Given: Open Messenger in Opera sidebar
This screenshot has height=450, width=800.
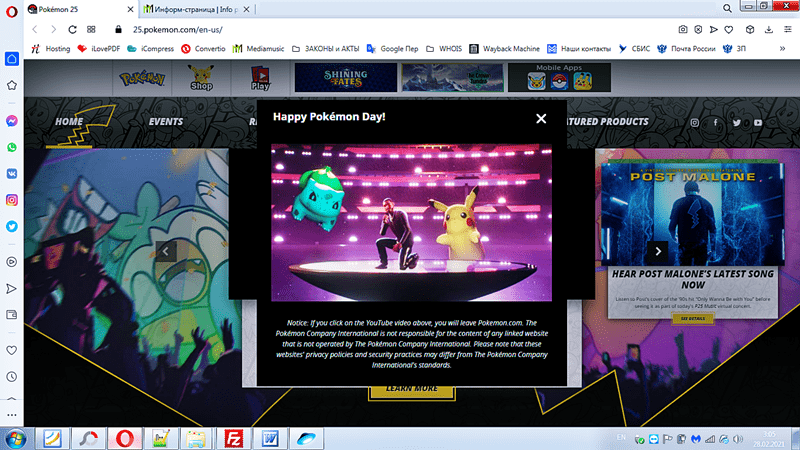Looking at the screenshot, I should pyautogui.click(x=12, y=121).
